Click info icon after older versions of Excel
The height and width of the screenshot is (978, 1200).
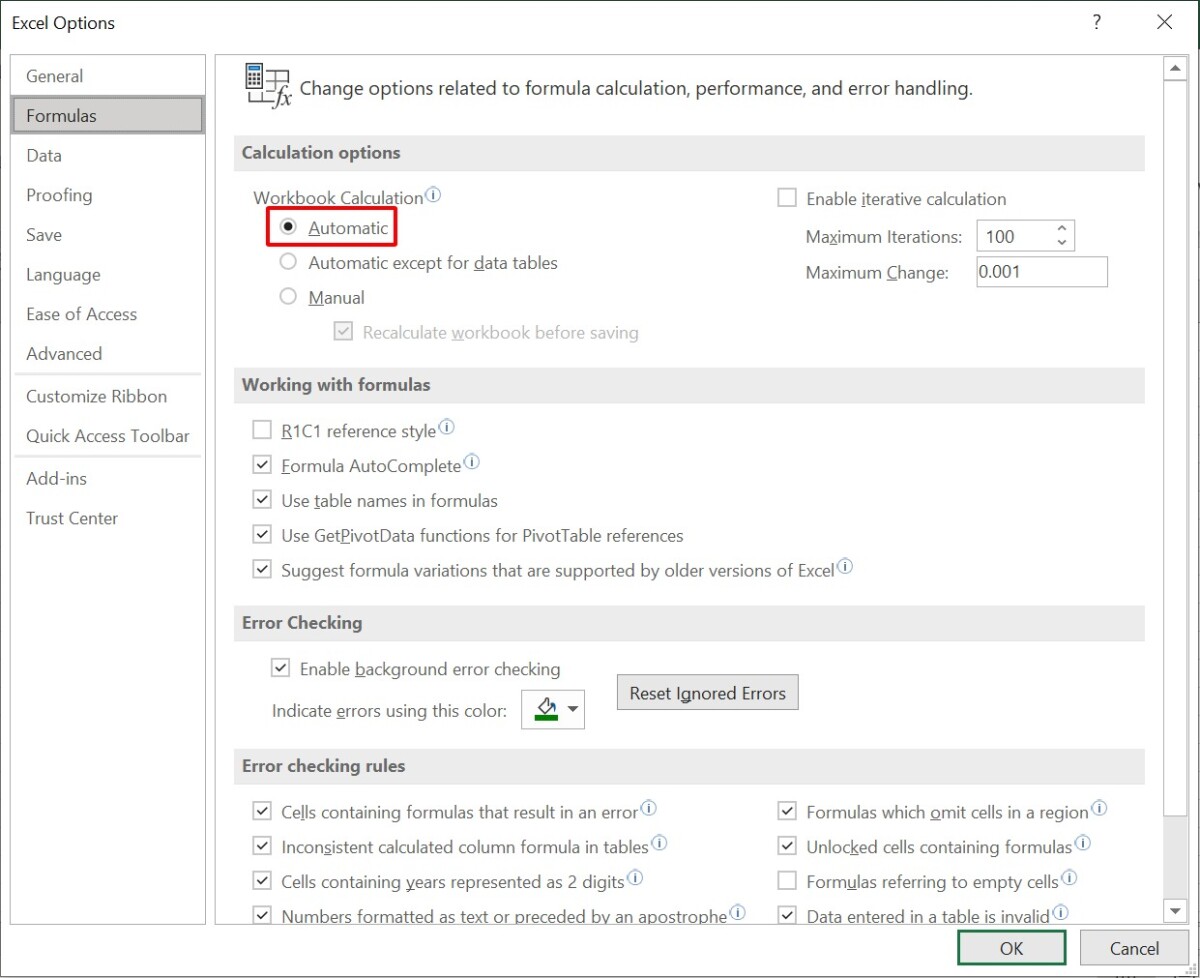tap(844, 567)
